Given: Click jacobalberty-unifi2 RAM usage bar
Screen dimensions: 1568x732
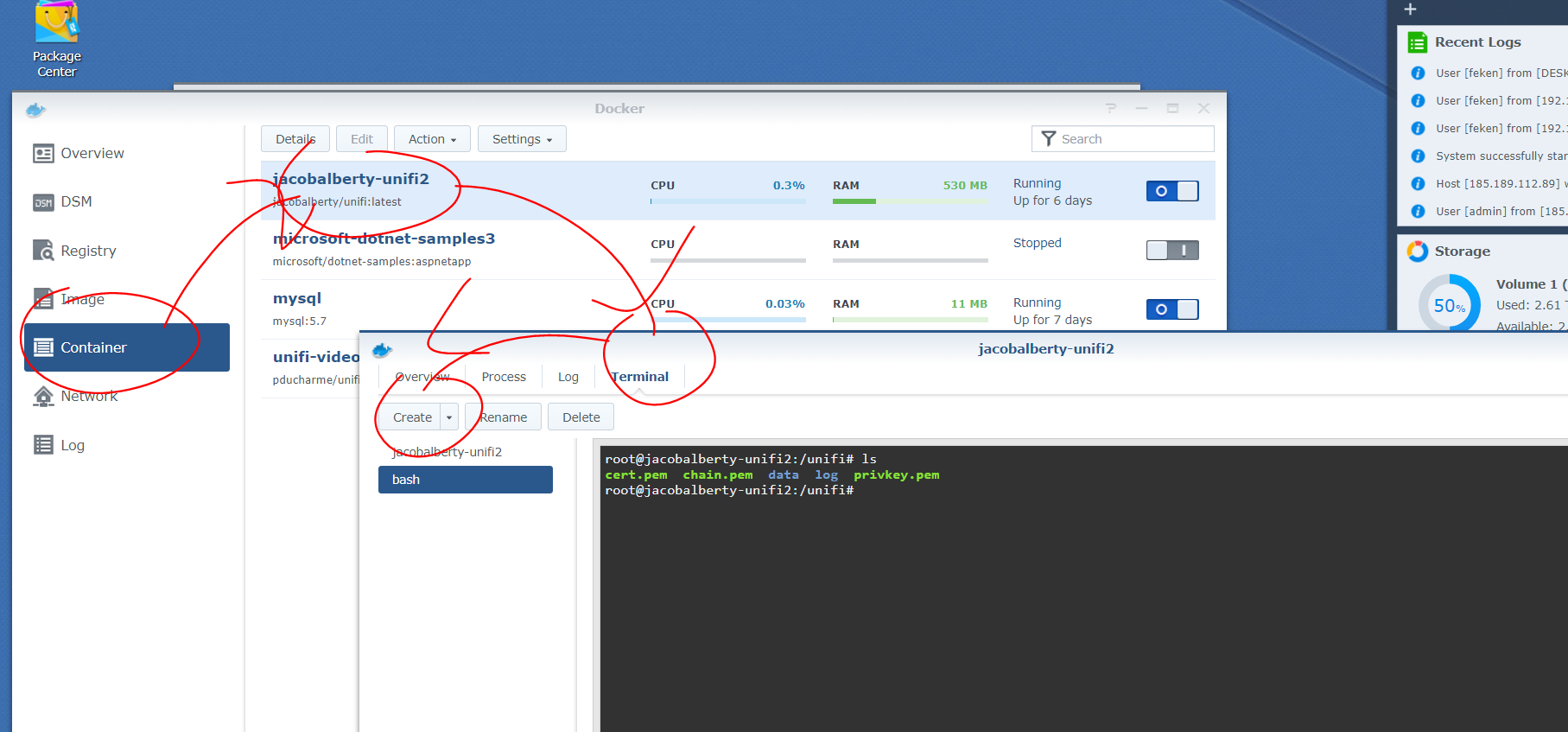Looking at the screenshot, I should click(911, 201).
